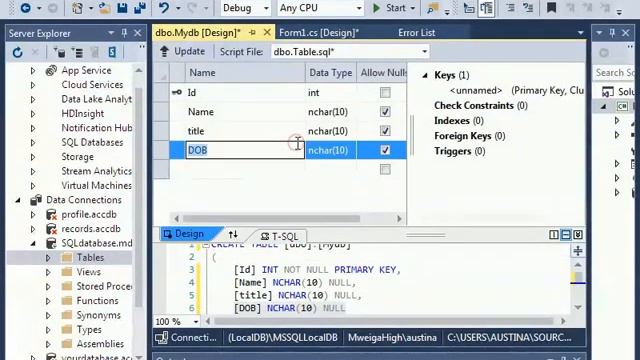Click the Tables folder icon
The height and width of the screenshot is (360, 640).
click(x=67, y=258)
